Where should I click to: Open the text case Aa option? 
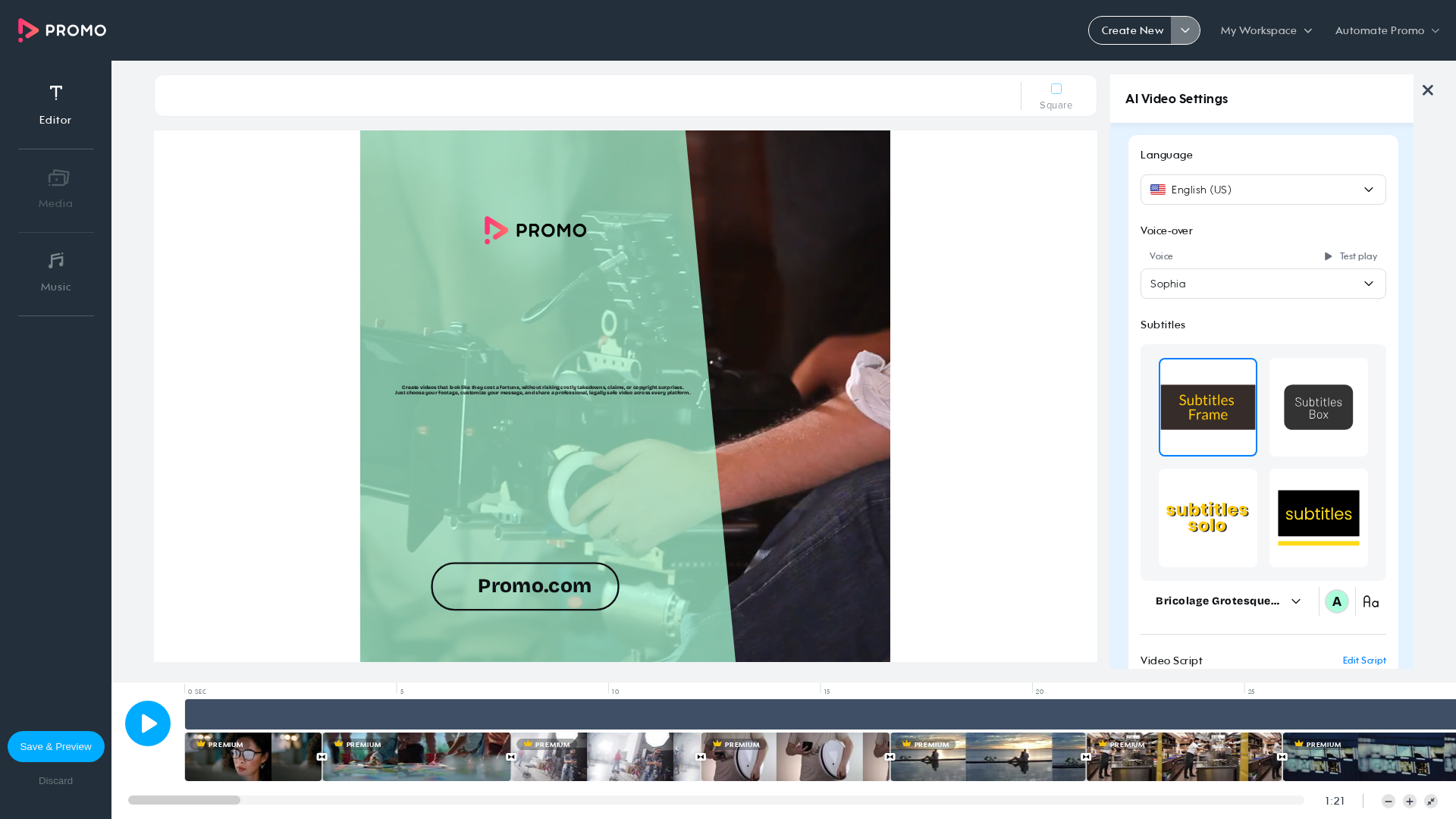1371,601
